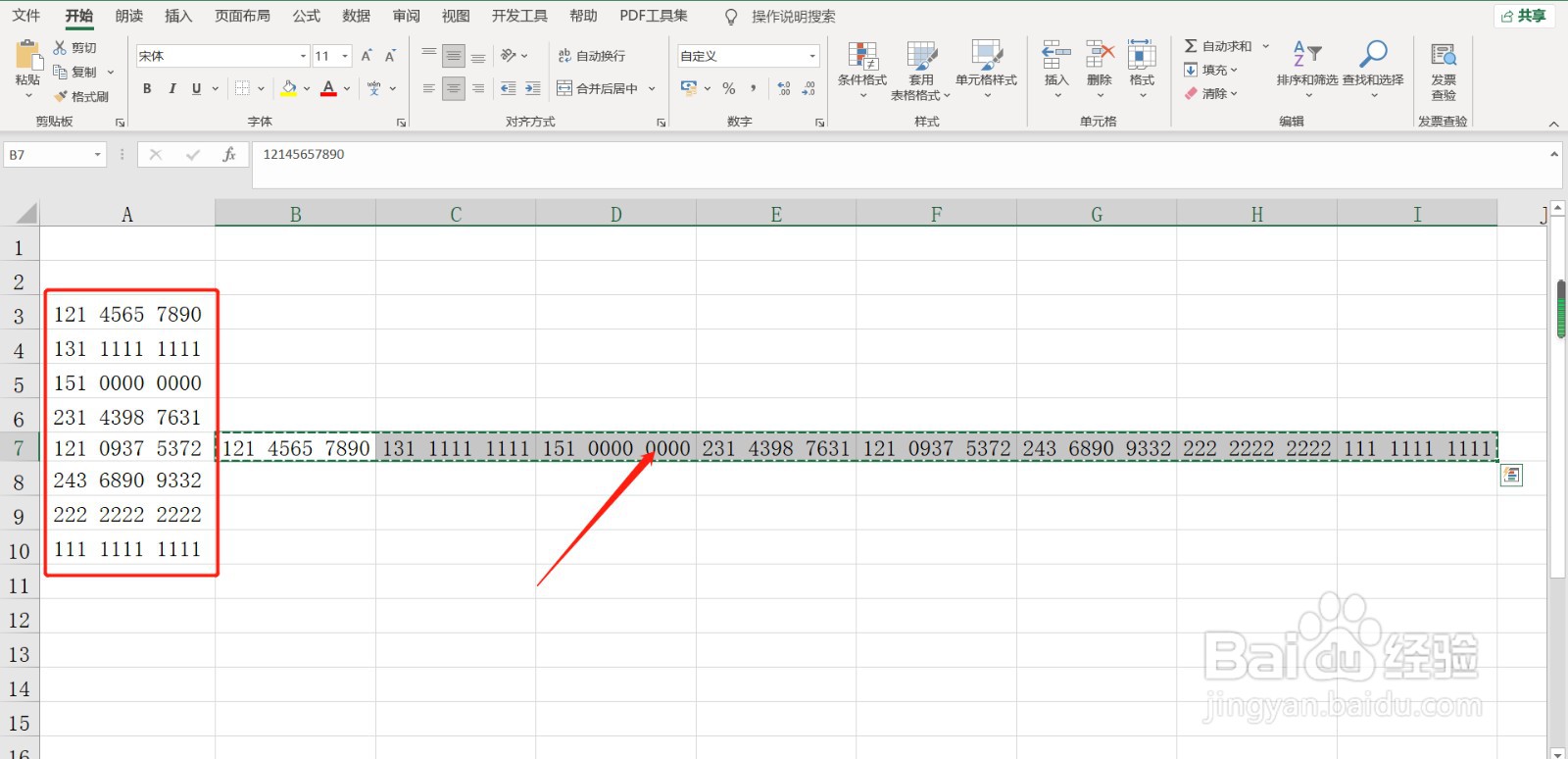Increase font size with larger A icon
Image resolution: width=1568 pixels, height=759 pixels.
pyautogui.click(x=367, y=56)
